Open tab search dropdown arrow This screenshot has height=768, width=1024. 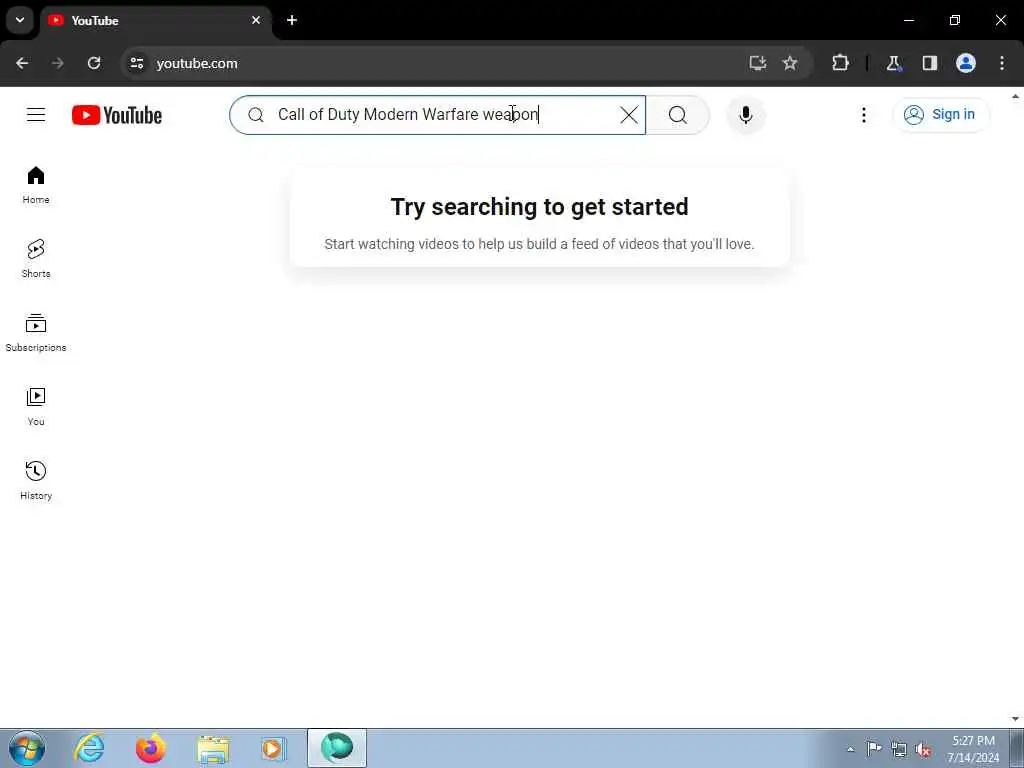click(20, 20)
